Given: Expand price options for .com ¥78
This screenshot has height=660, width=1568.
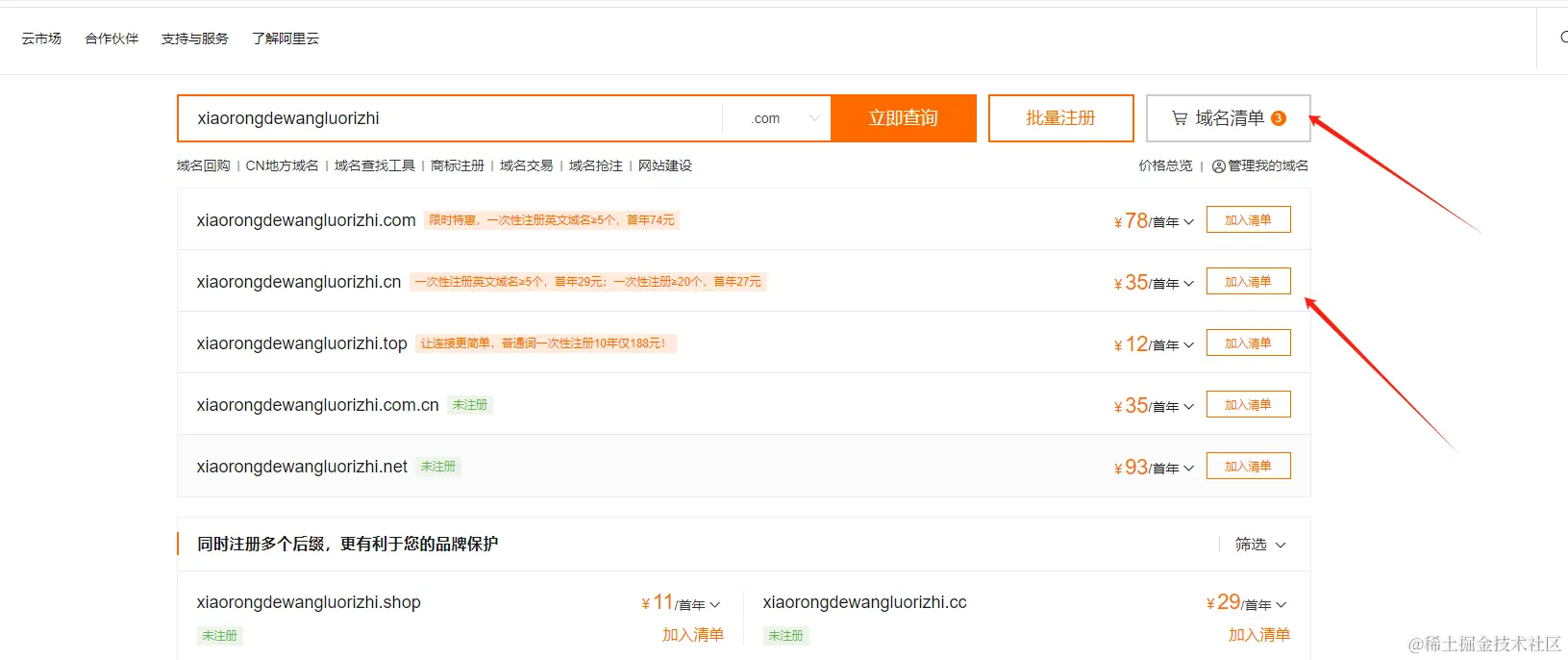Looking at the screenshot, I should 1189,222.
